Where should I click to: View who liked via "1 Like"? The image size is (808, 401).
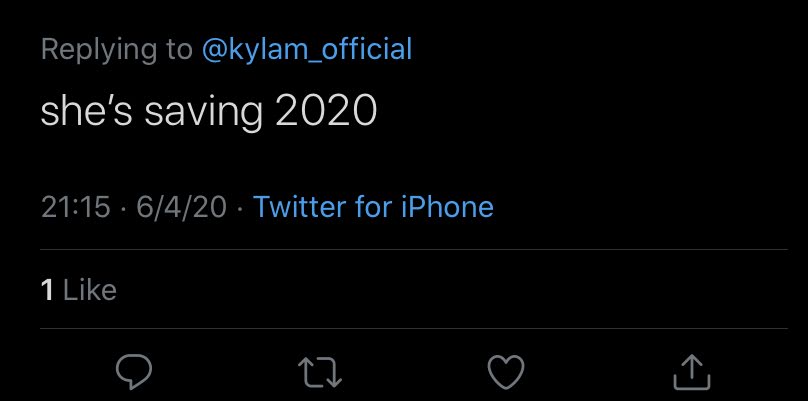point(79,290)
